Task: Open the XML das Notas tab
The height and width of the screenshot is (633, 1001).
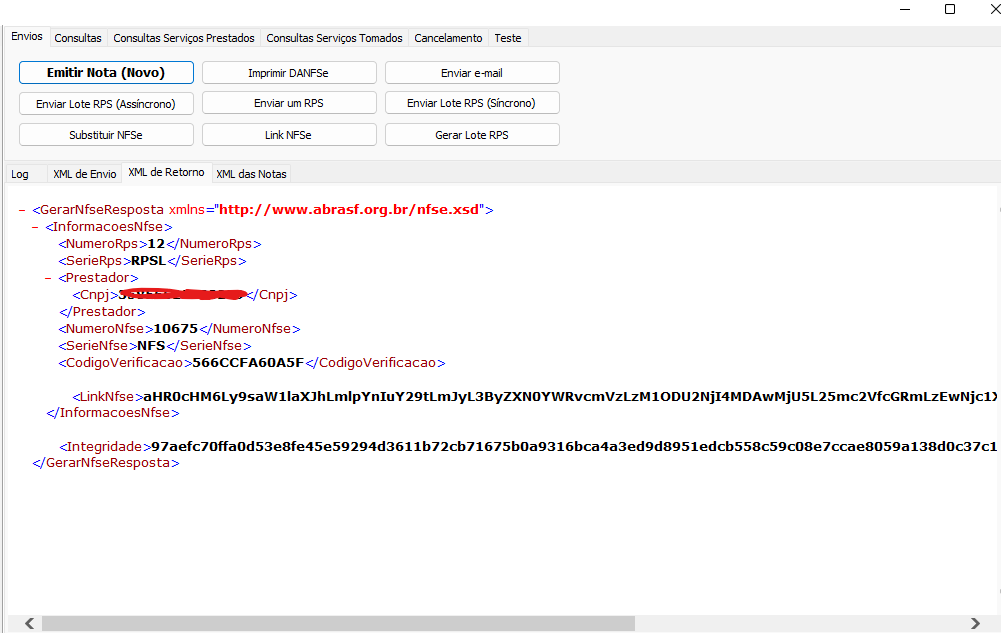Action: pos(252,174)
